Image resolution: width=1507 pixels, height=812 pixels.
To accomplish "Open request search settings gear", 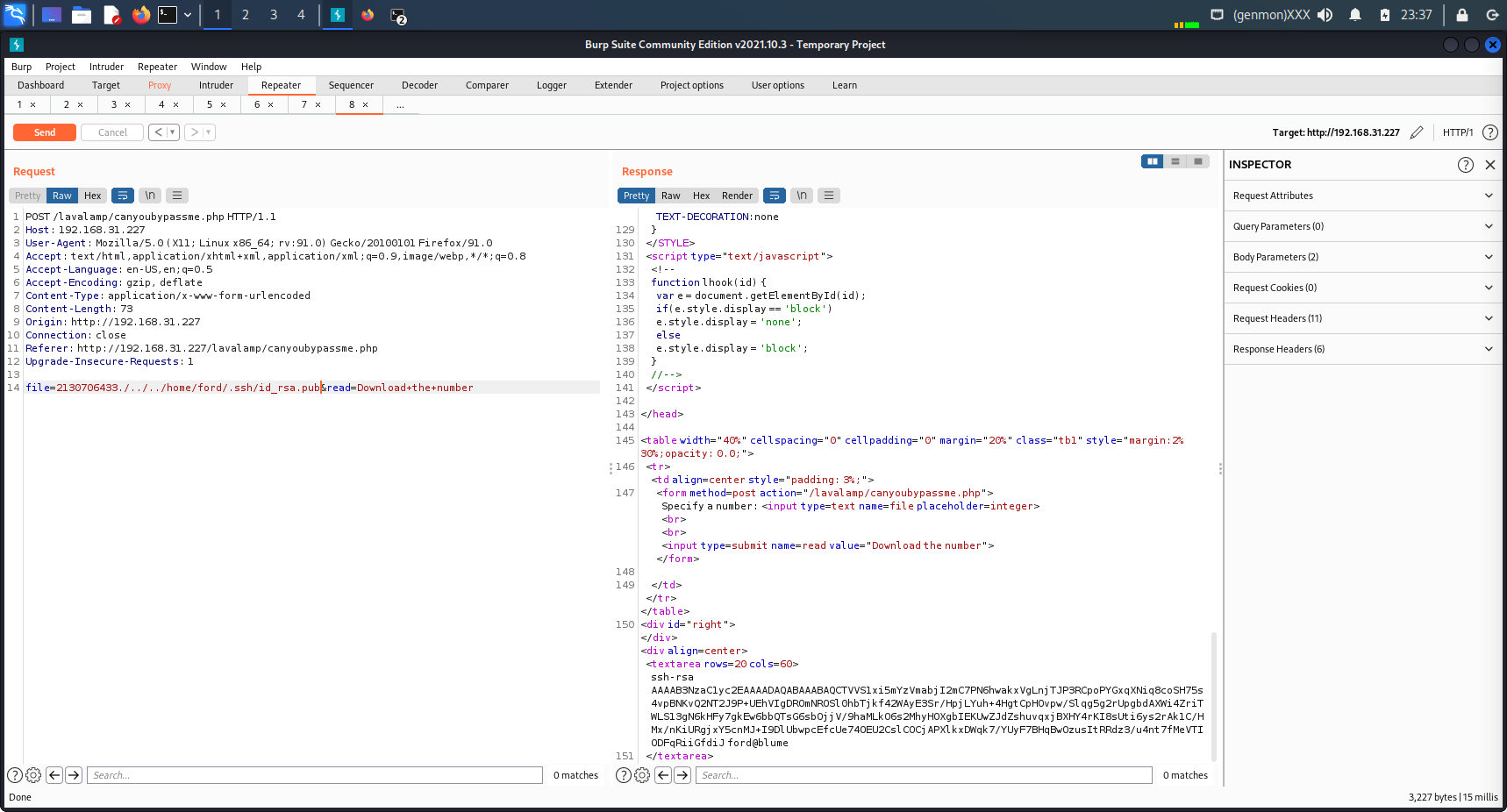I will (x=33, y=775).
